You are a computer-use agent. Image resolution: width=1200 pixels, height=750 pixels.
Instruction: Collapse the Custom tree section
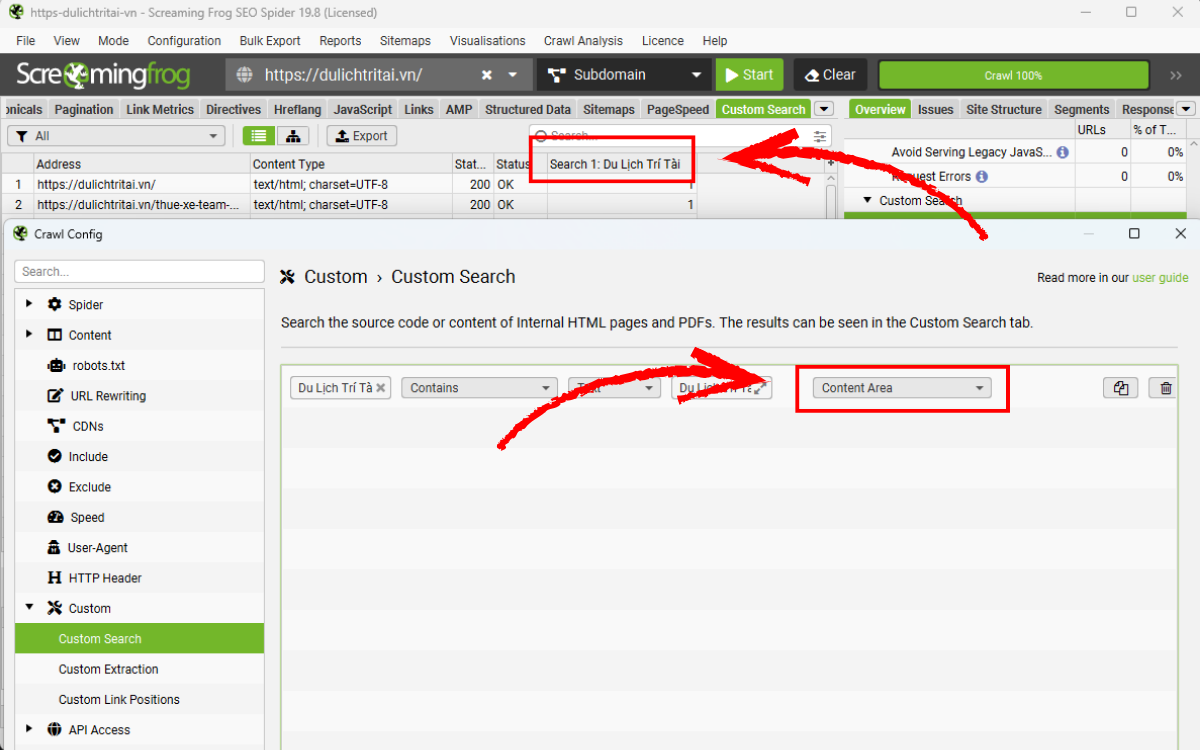coord(29,608)
